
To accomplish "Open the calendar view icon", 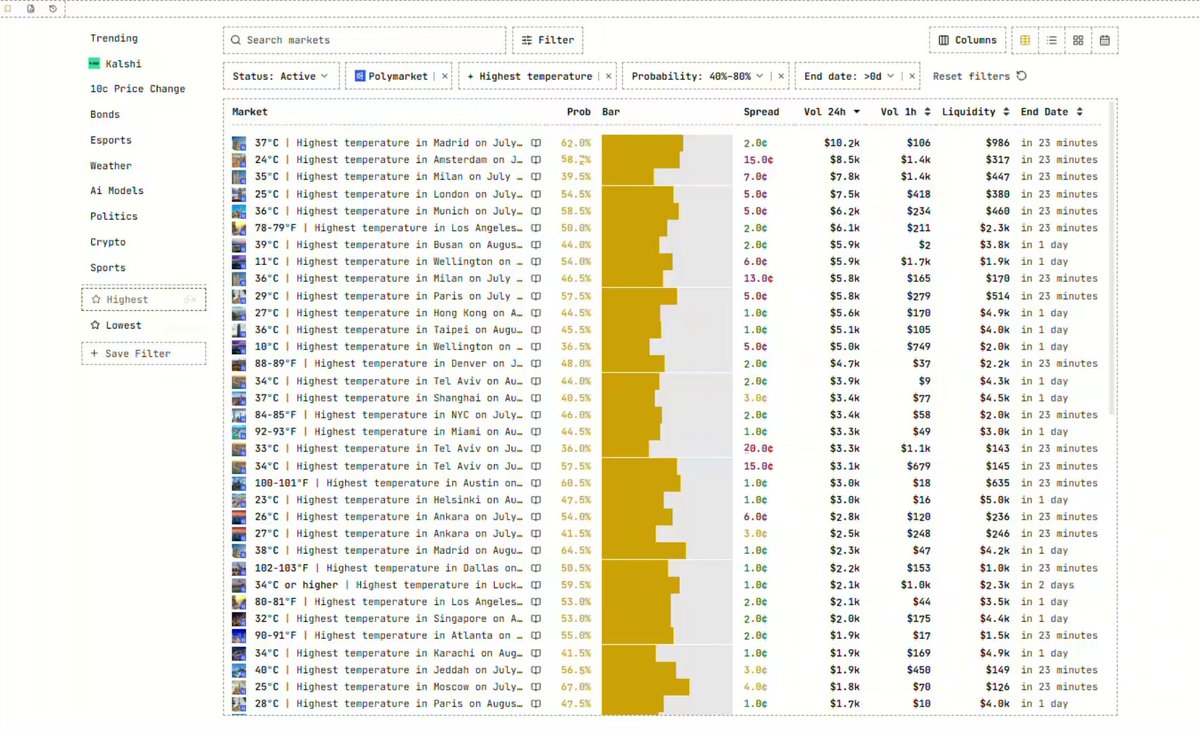I will pos(1105,41).
